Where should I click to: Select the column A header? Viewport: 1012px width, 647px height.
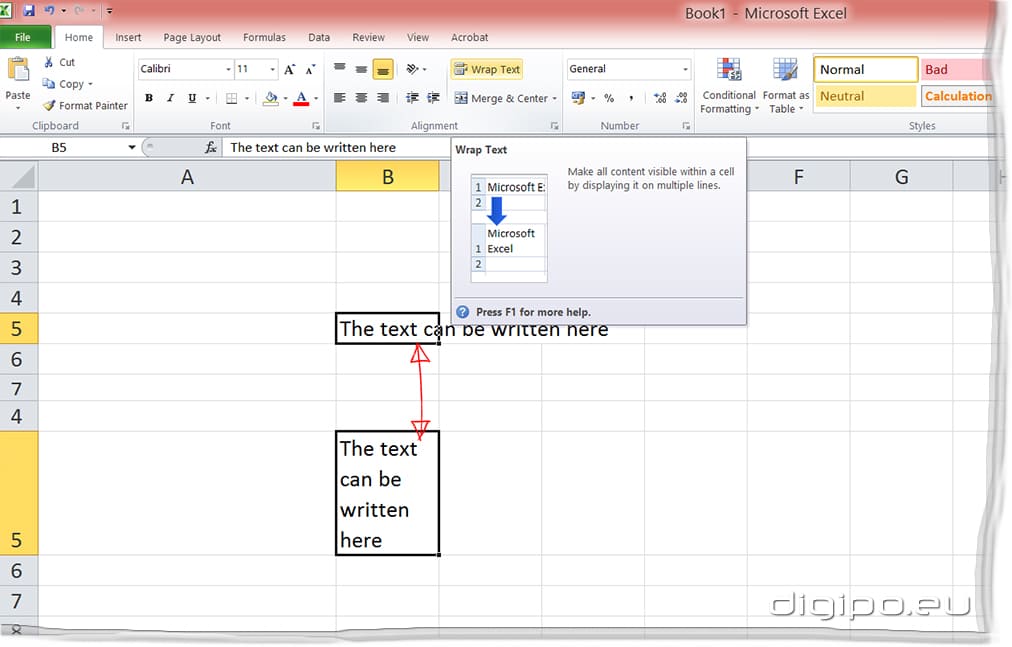point(187,176)
